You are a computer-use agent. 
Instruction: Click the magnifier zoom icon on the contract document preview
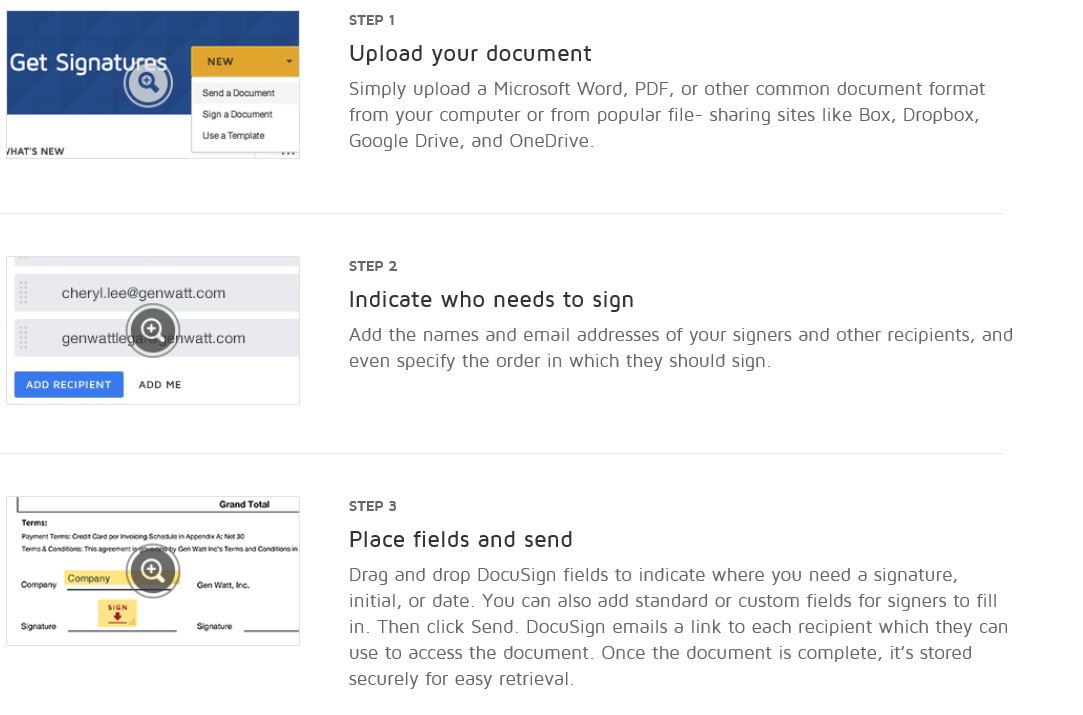tap(153, 571)
